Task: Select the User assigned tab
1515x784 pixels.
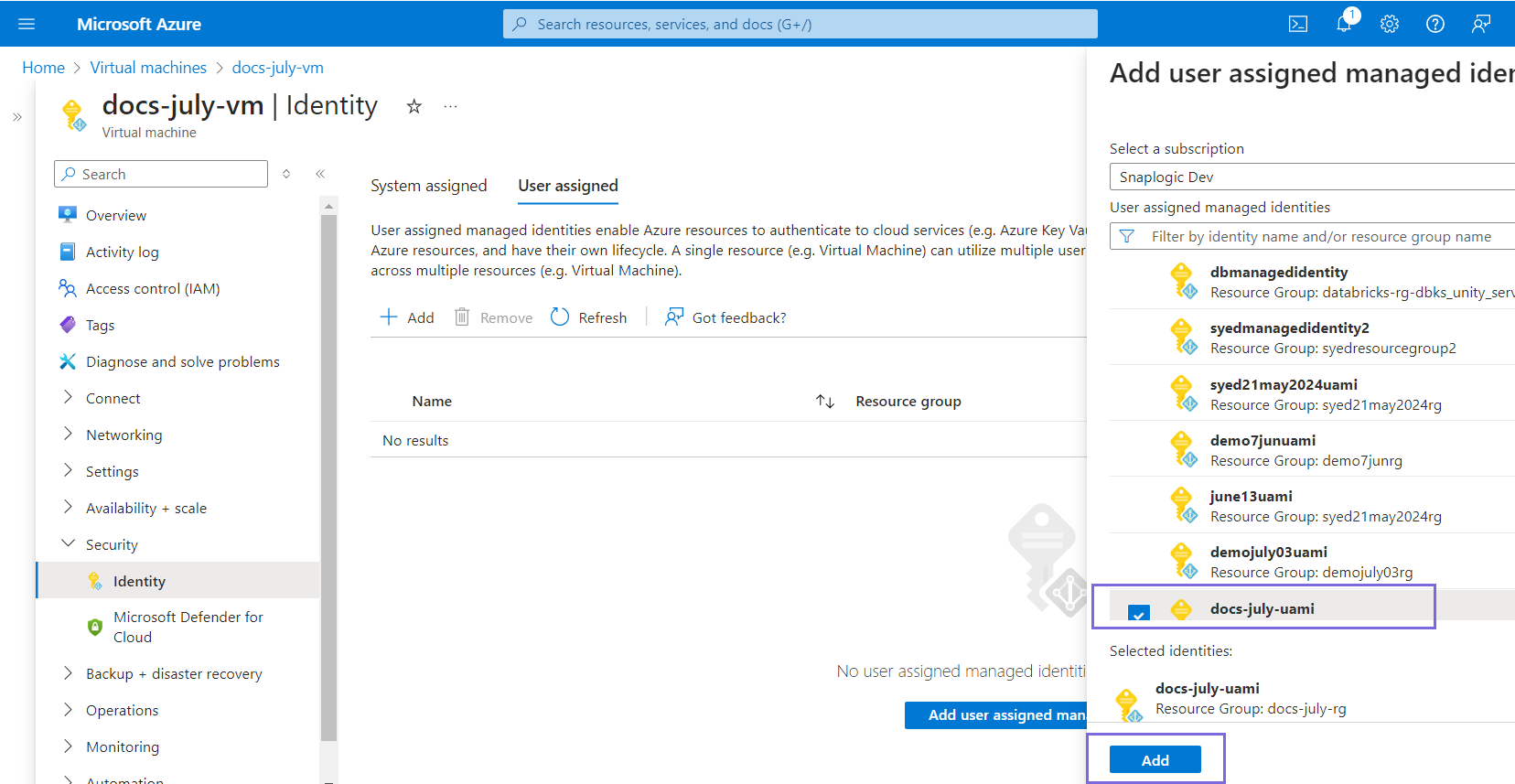Action: [567, 186]
